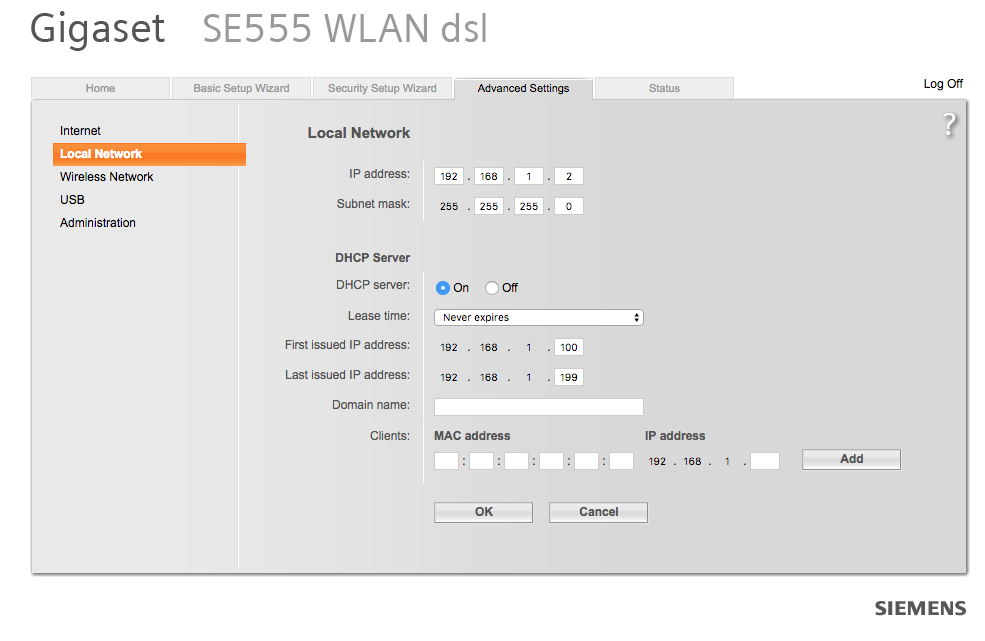Focus the IP address third octet field
This screenshot has width=985, height=641.
(x=529, y=176)
